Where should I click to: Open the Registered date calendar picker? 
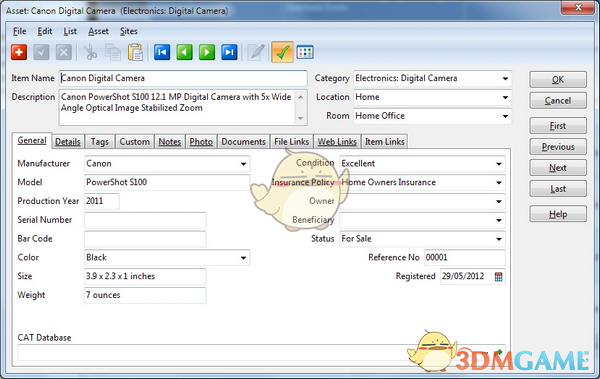tap(498, 276)
